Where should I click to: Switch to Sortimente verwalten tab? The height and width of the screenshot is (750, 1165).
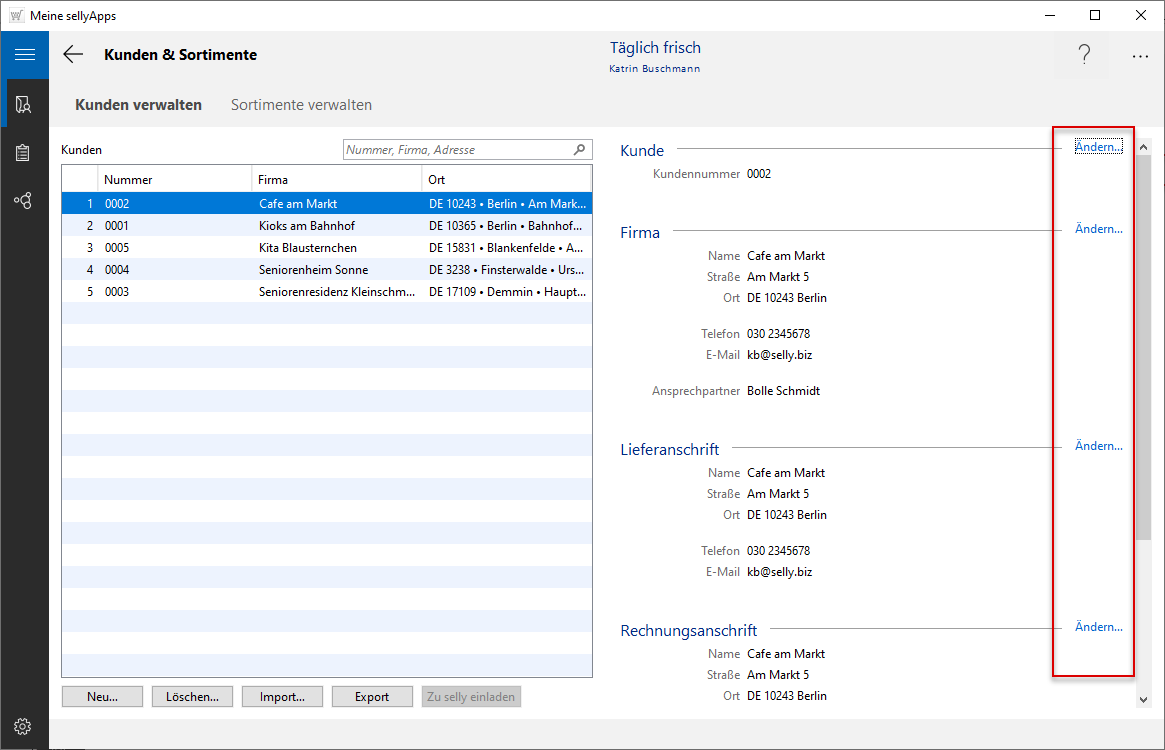click(301, 105)
